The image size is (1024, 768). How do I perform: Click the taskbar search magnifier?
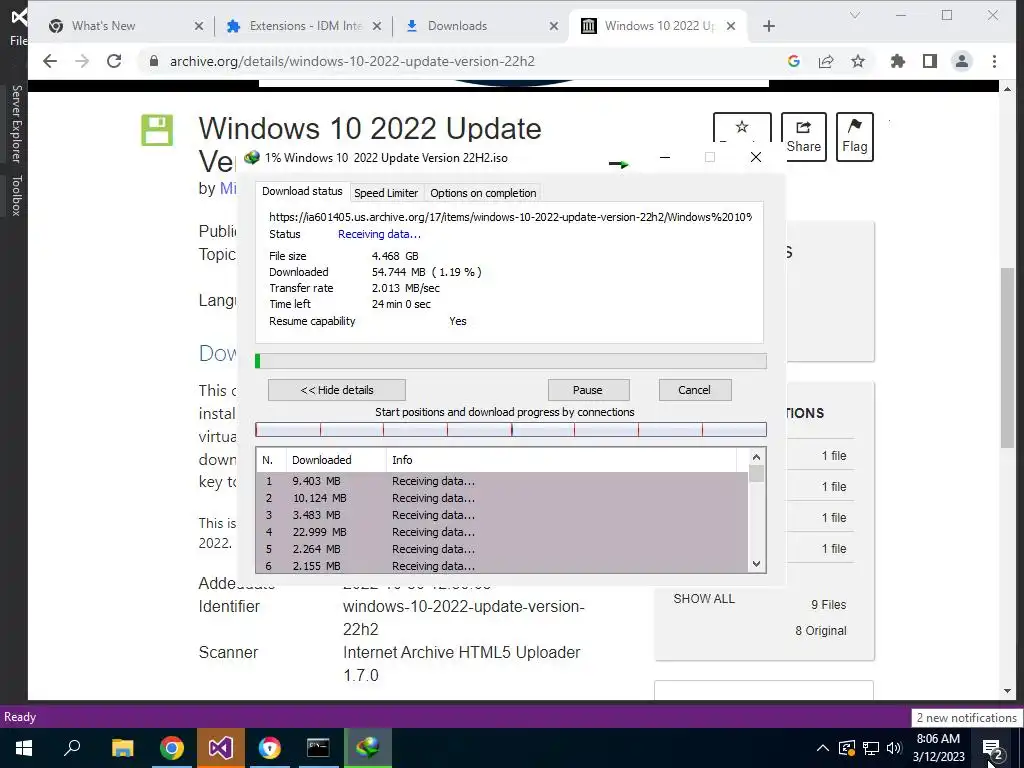tap(72, 748)
